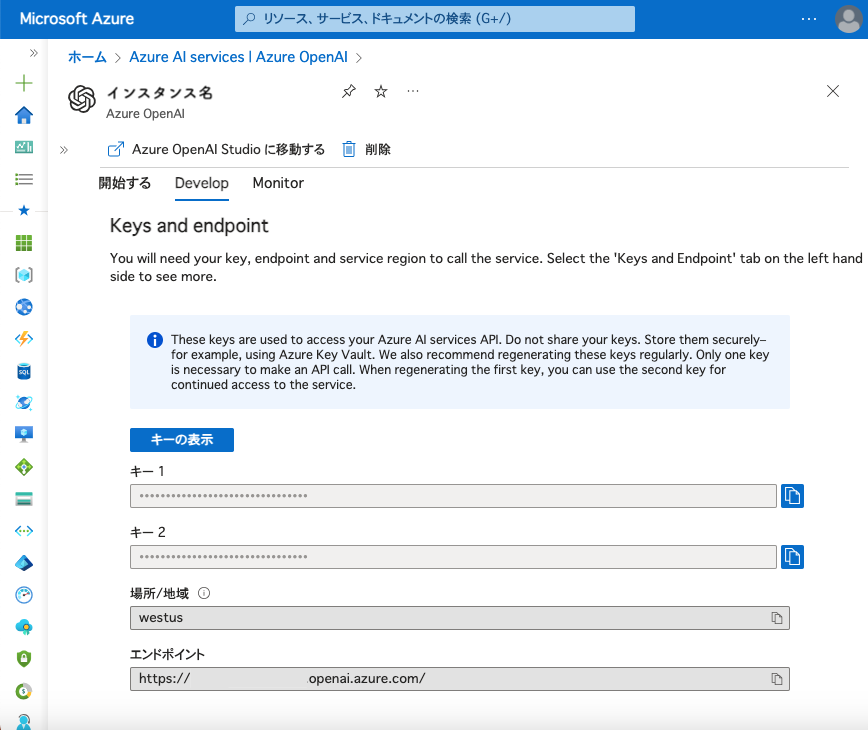Open Cost Management icon in sidebar
Image resolution: width=868 pixels, height=730 pixels.
click(24, 691)
